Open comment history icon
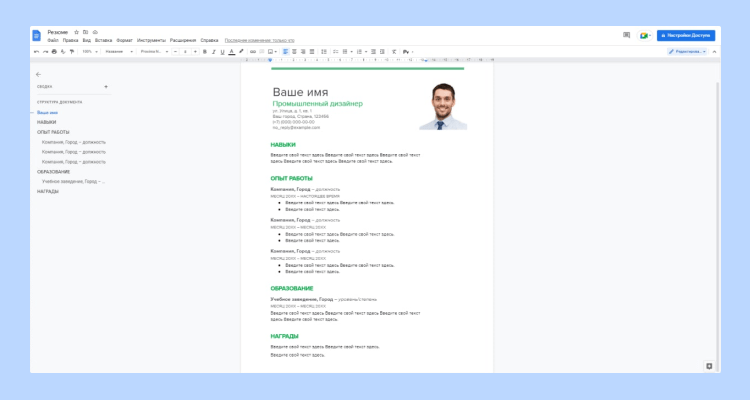750x400 pixels. coord(627,35)
